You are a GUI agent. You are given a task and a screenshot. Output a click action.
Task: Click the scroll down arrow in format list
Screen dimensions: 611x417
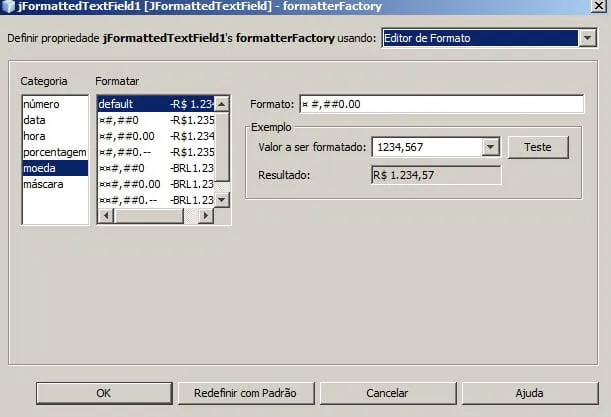coord(223,201)
